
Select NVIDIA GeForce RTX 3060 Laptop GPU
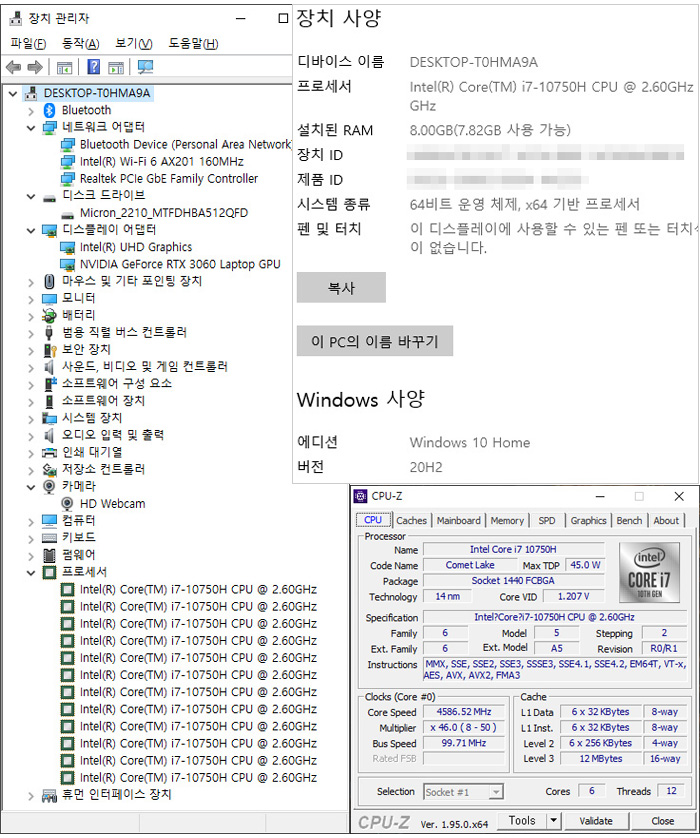pyautogui.click(x=180, y=264)
